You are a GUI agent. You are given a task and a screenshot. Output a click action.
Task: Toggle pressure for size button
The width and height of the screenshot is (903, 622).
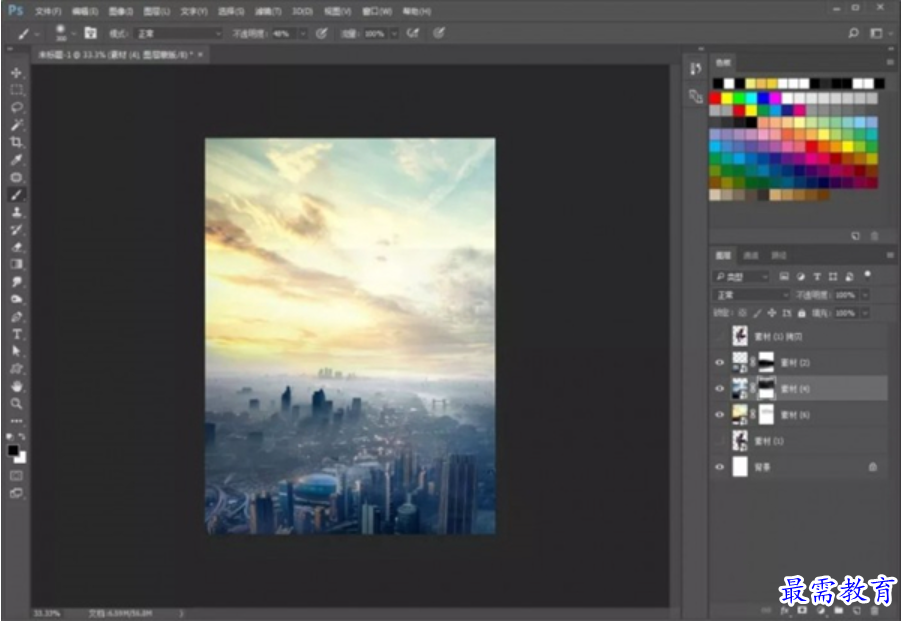tap(439, 33)
